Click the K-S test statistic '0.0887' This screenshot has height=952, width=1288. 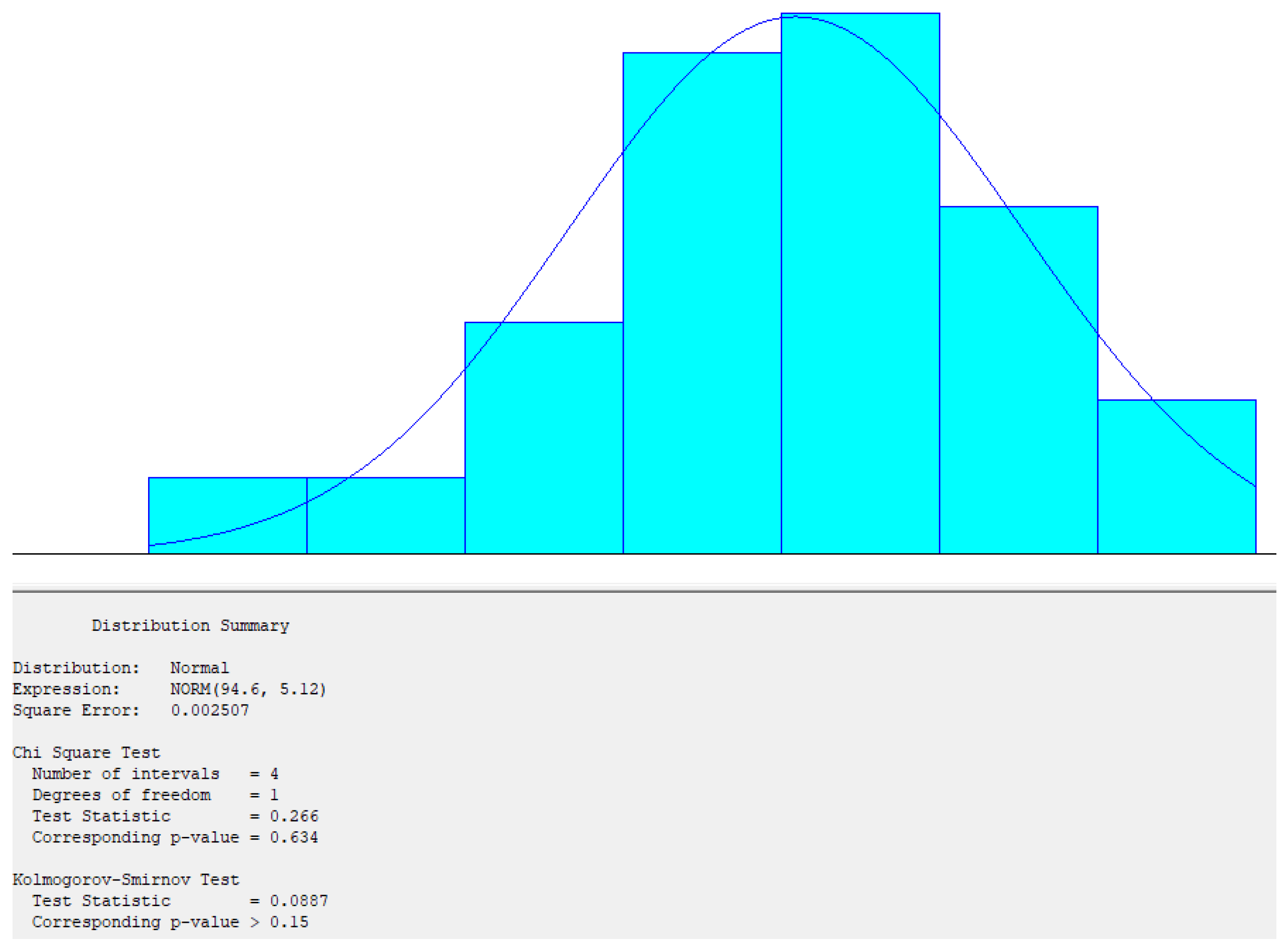(x=300, y=902)
